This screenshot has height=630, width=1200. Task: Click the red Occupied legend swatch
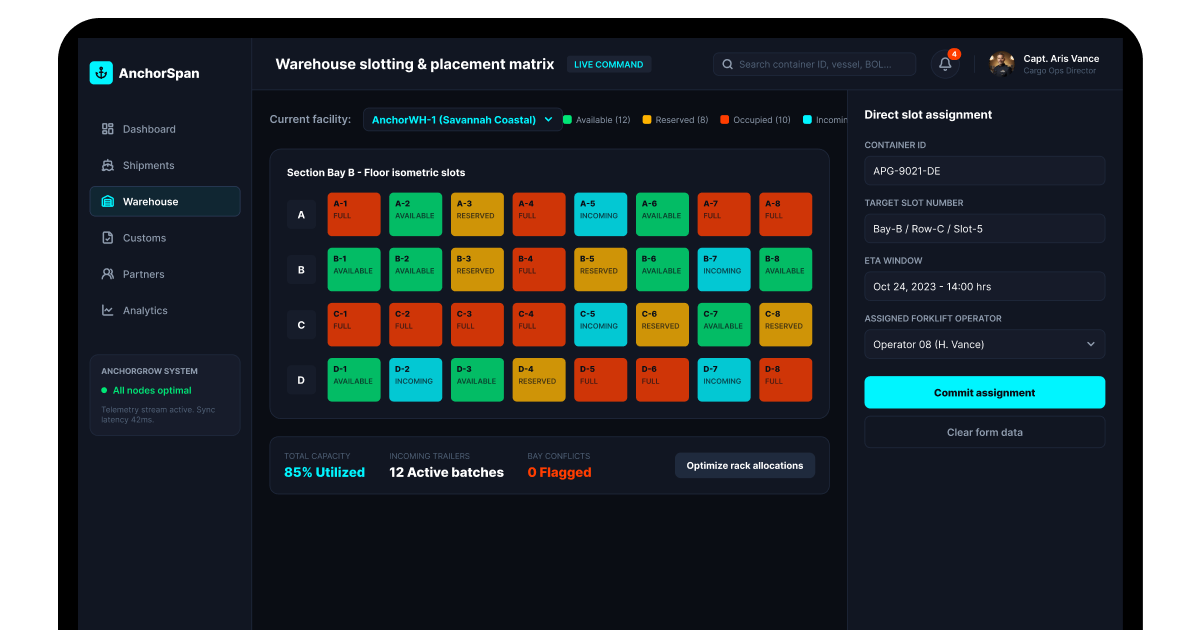click(x=725, y=120)
